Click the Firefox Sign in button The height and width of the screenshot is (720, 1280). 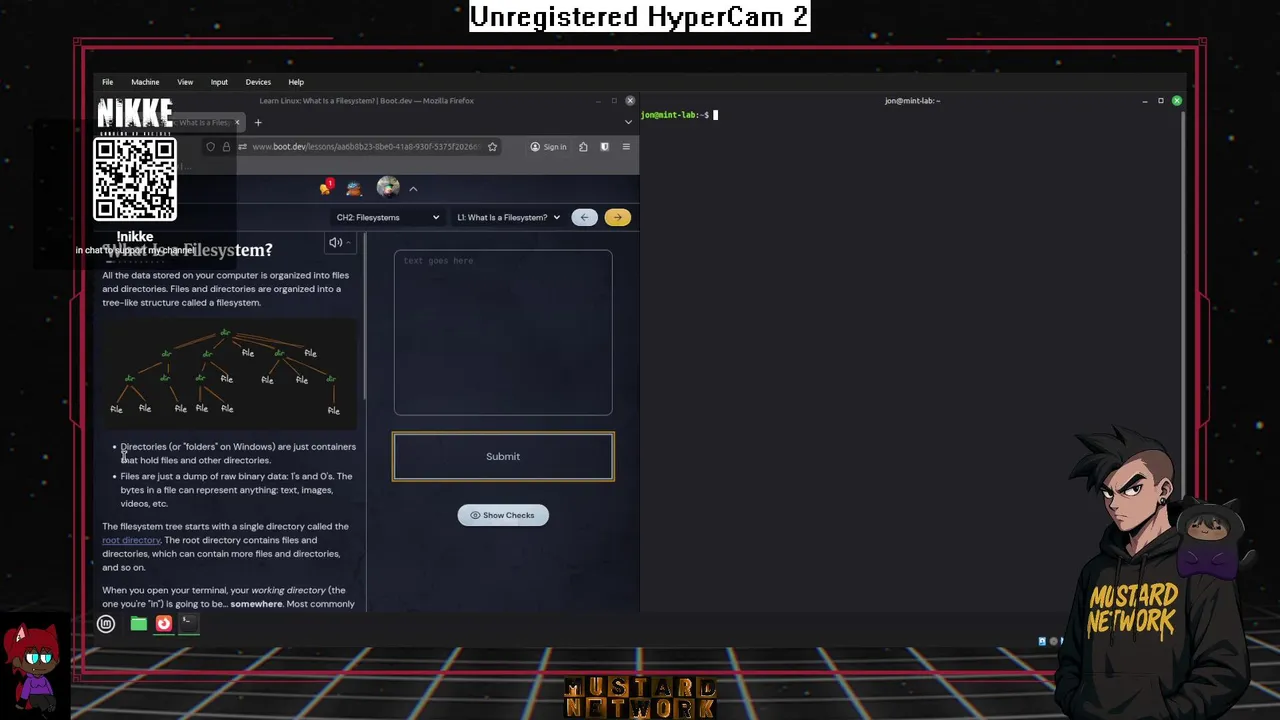point(548,147)
